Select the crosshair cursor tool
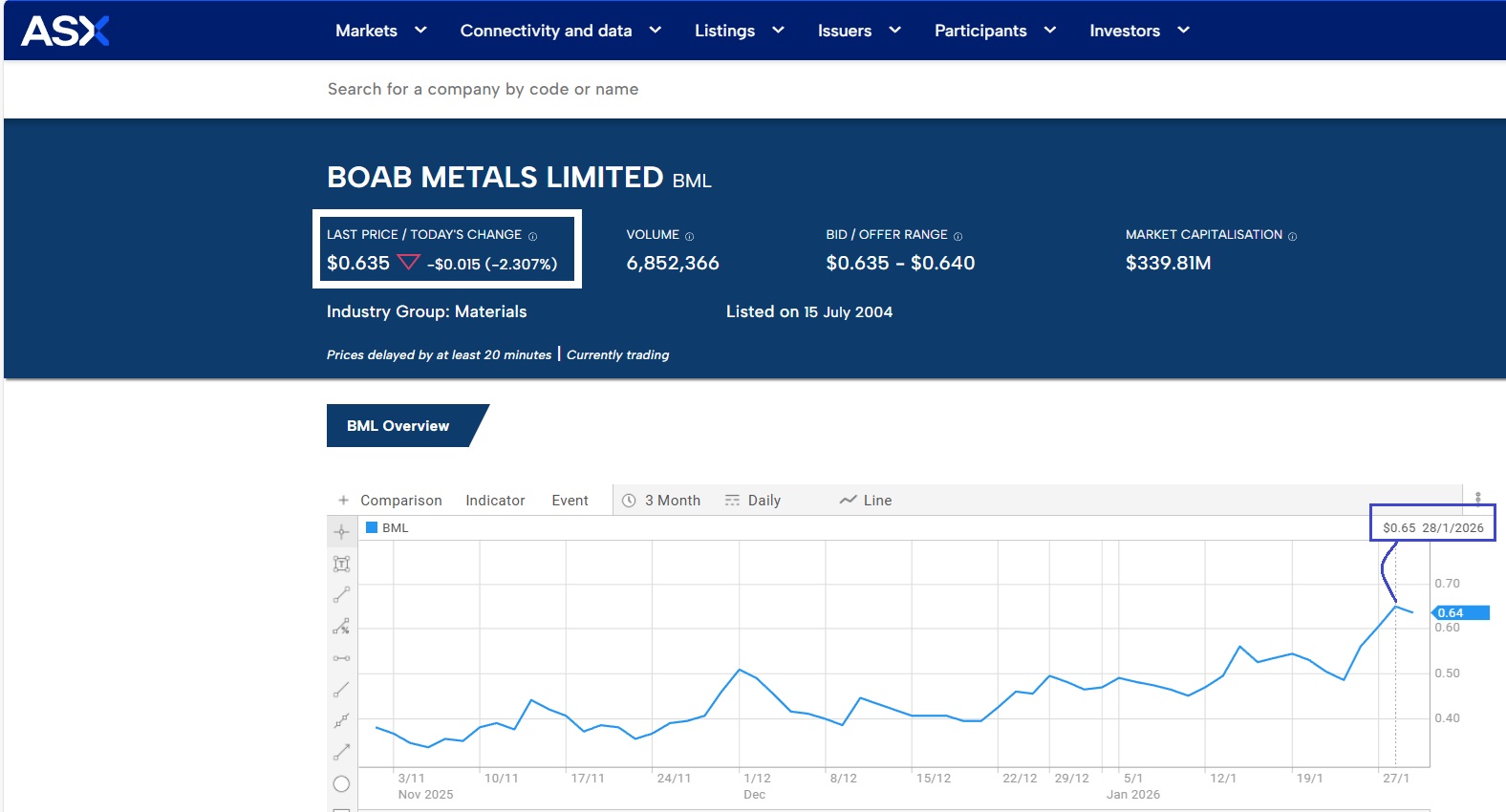Image resolution: width=1506 pixels, height=812 pixels. 341,532
